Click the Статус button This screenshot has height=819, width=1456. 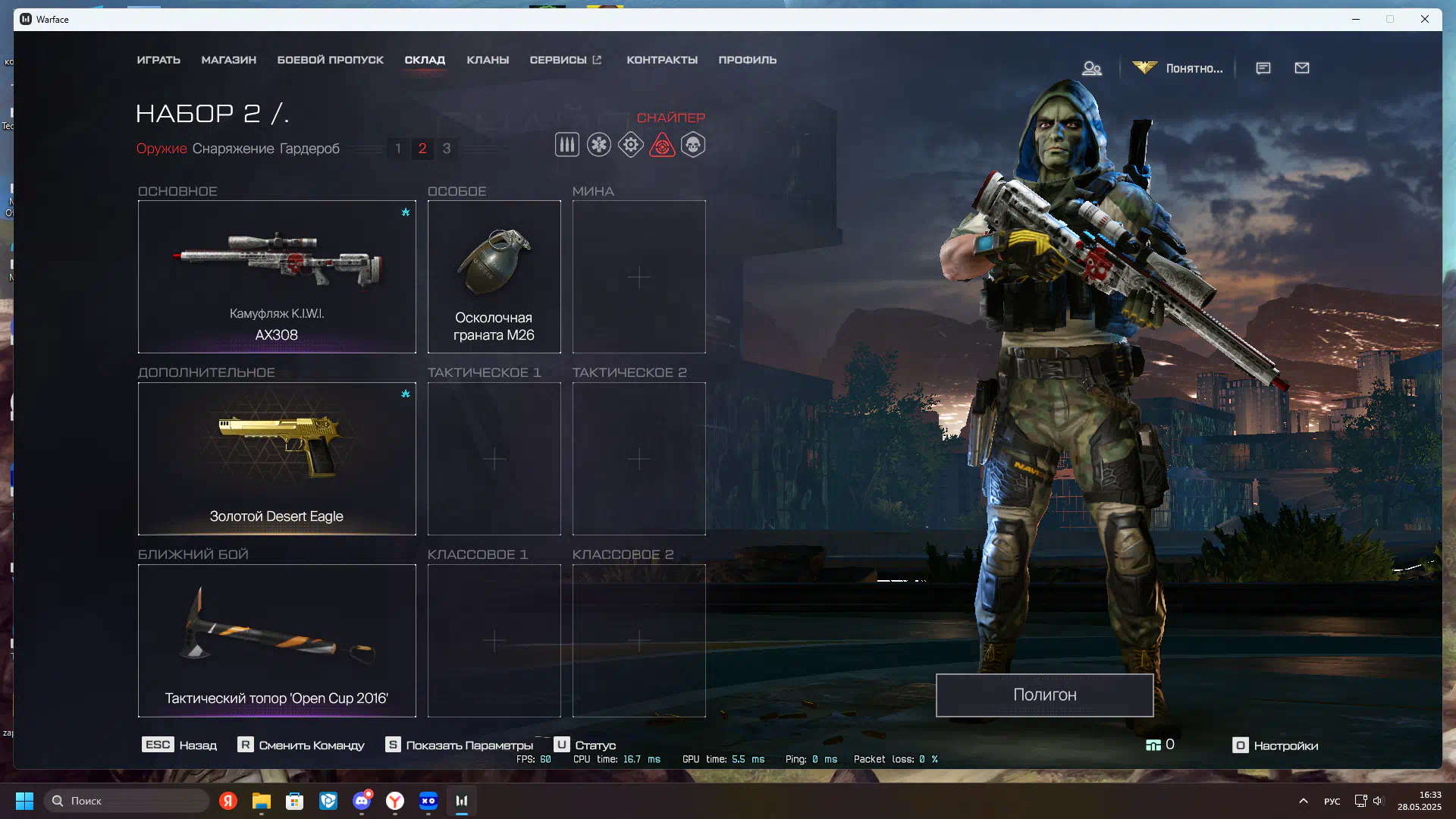click(x=585, y=745)
